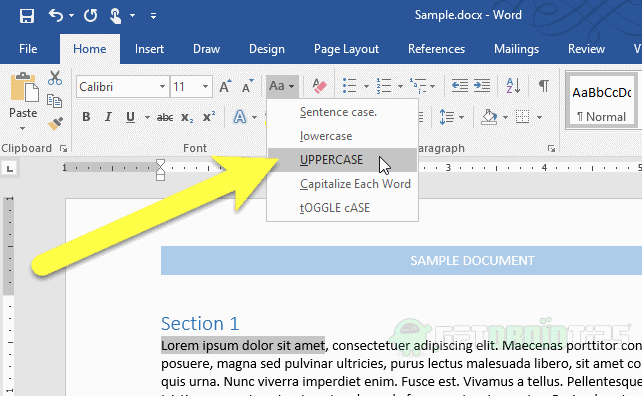Open the Page Layout tab
642x396 pixels.
[346, 49]
